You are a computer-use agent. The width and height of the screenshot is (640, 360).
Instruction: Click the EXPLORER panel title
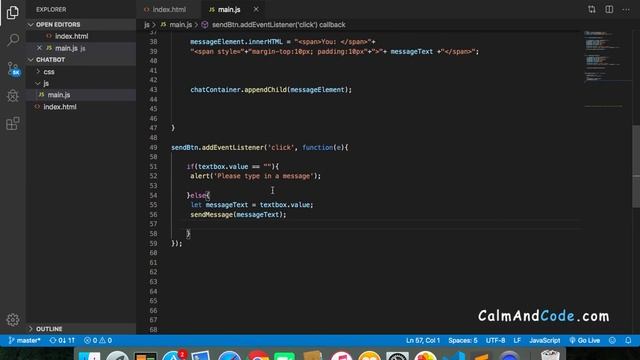click(51, 9)
